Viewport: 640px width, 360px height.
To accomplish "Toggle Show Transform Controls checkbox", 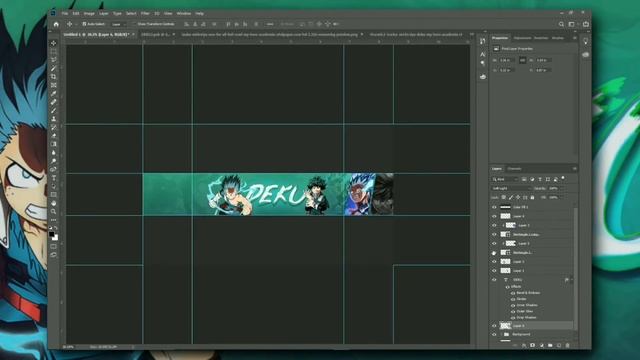I will (134, 24).
